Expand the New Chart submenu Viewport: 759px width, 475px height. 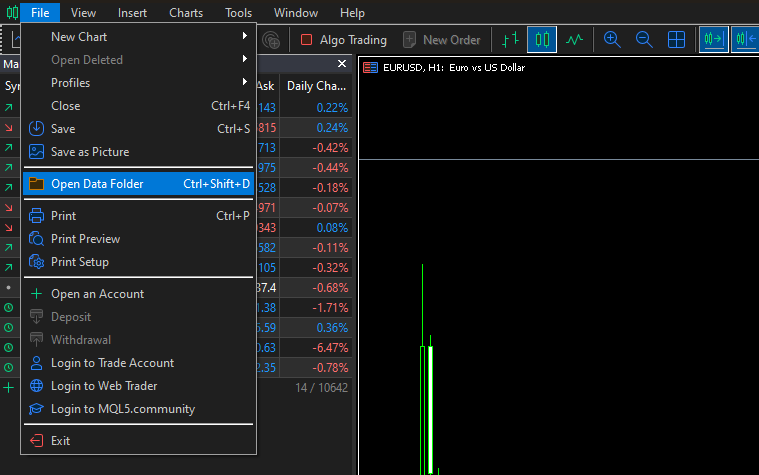[138, 37]
